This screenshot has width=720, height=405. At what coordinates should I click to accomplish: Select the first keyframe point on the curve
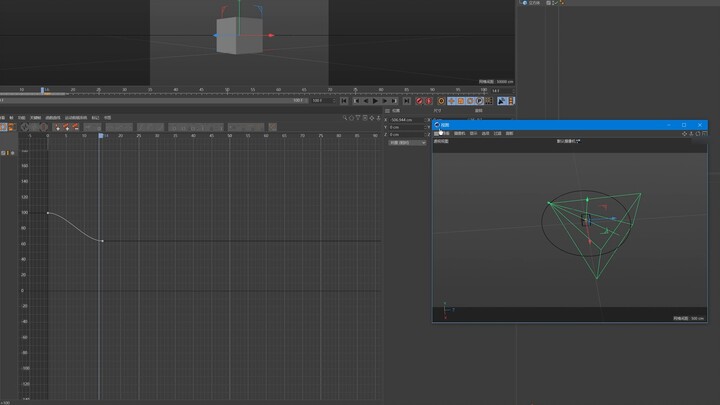[x=48, y=212]
